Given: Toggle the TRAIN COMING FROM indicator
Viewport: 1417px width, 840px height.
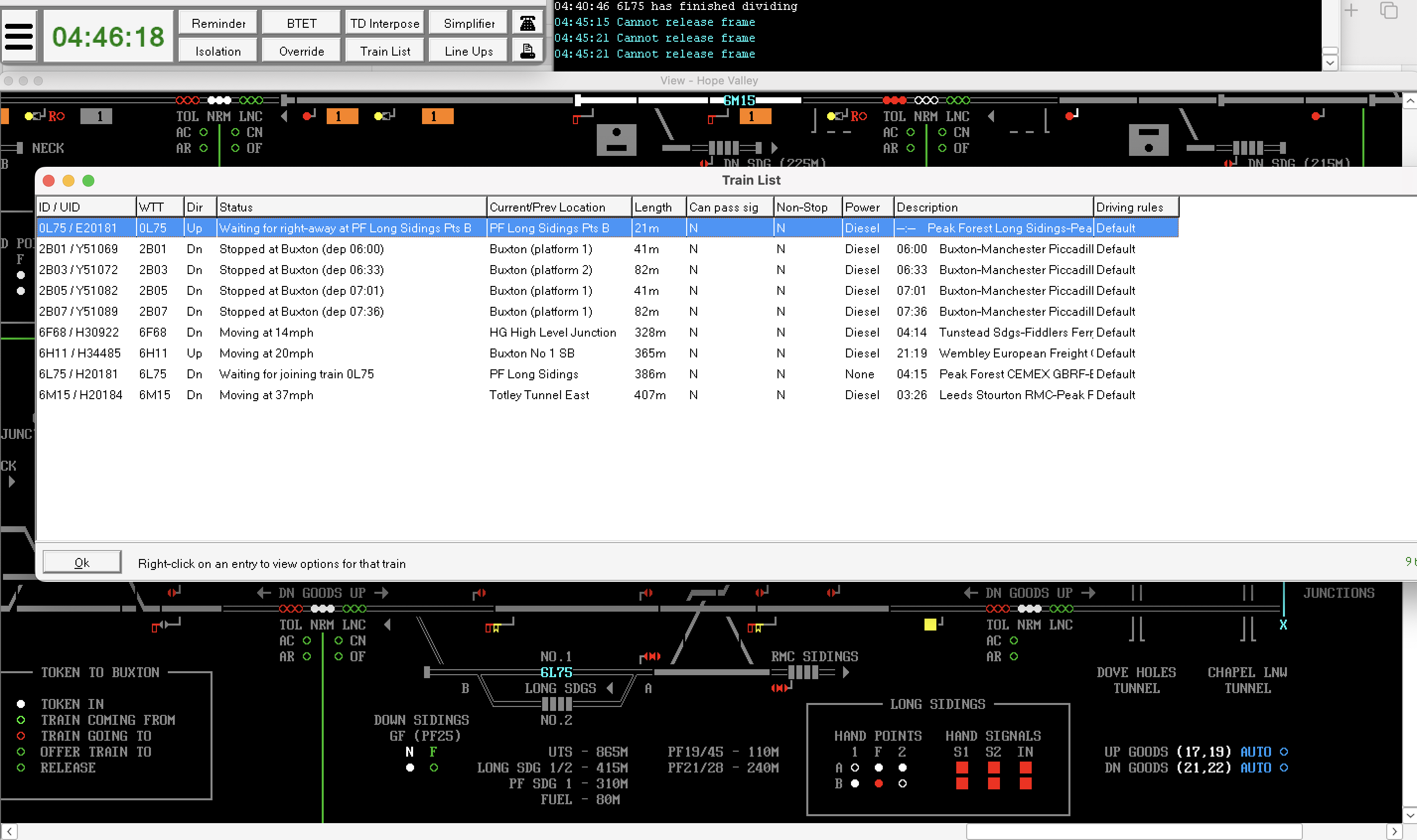Looking at the screenshot, I should [21, 719].
